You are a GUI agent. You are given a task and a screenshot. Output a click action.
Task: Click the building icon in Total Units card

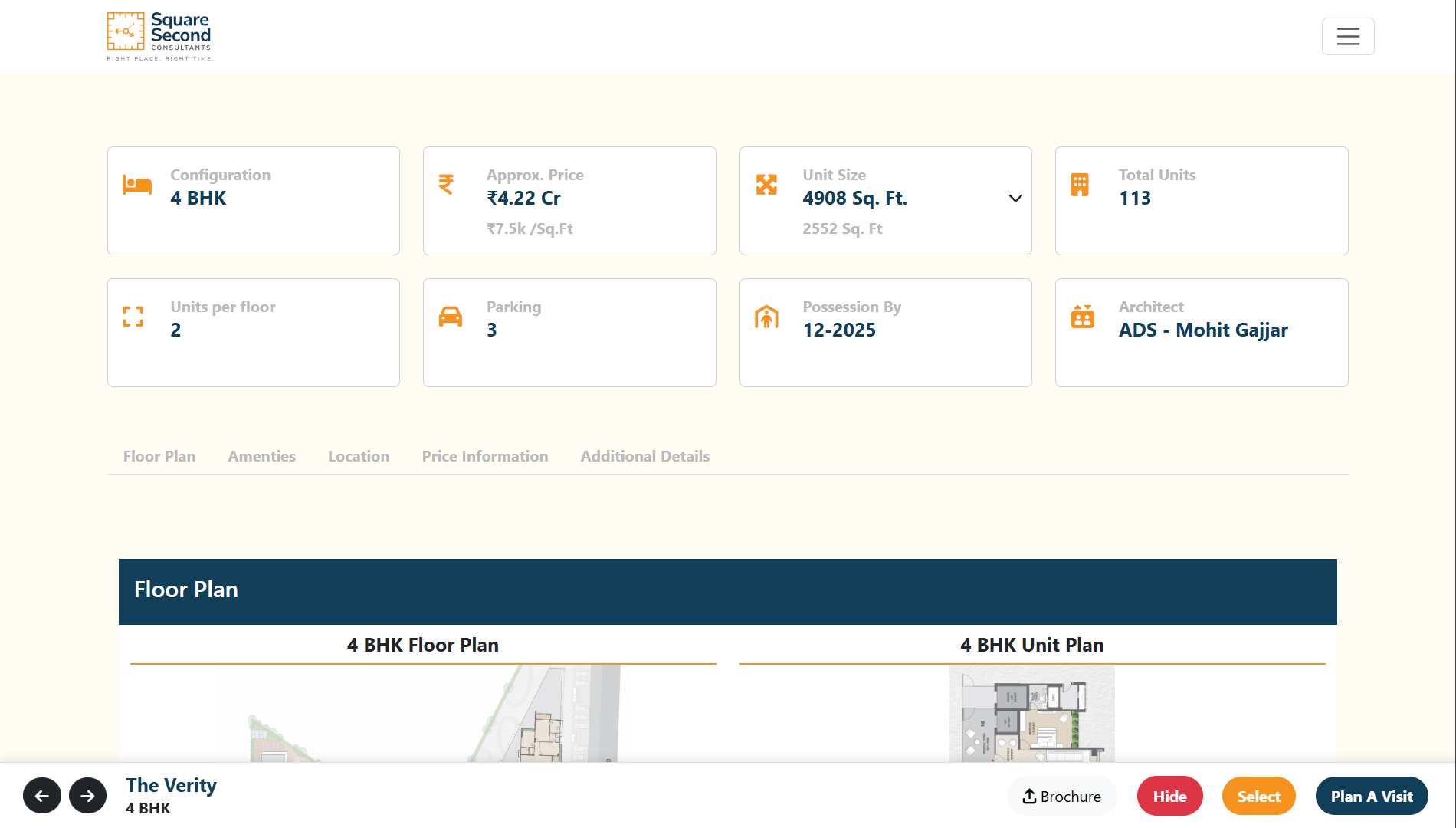(1080, 185)
